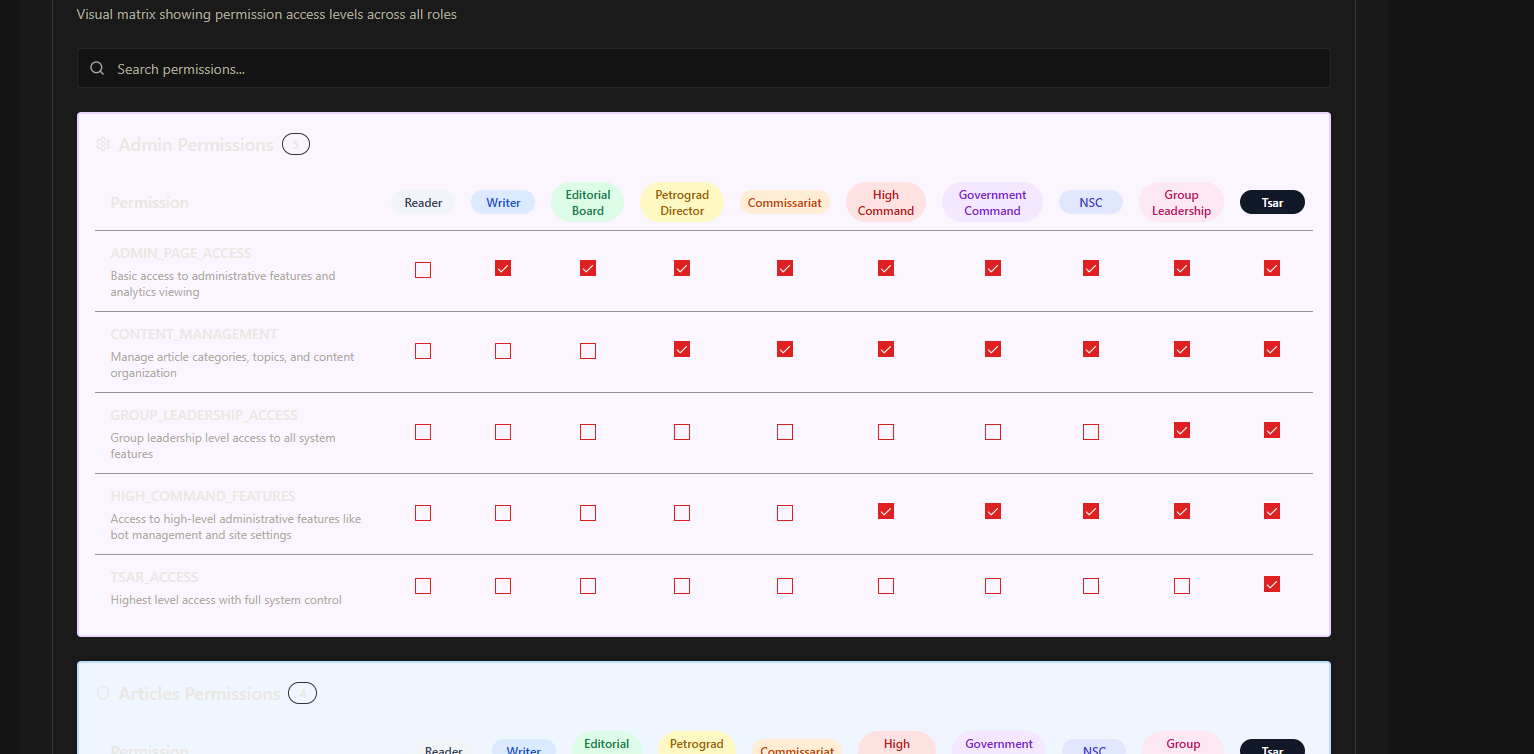Select the NSC role badge in Admin Permissions

pos(1091,202)
